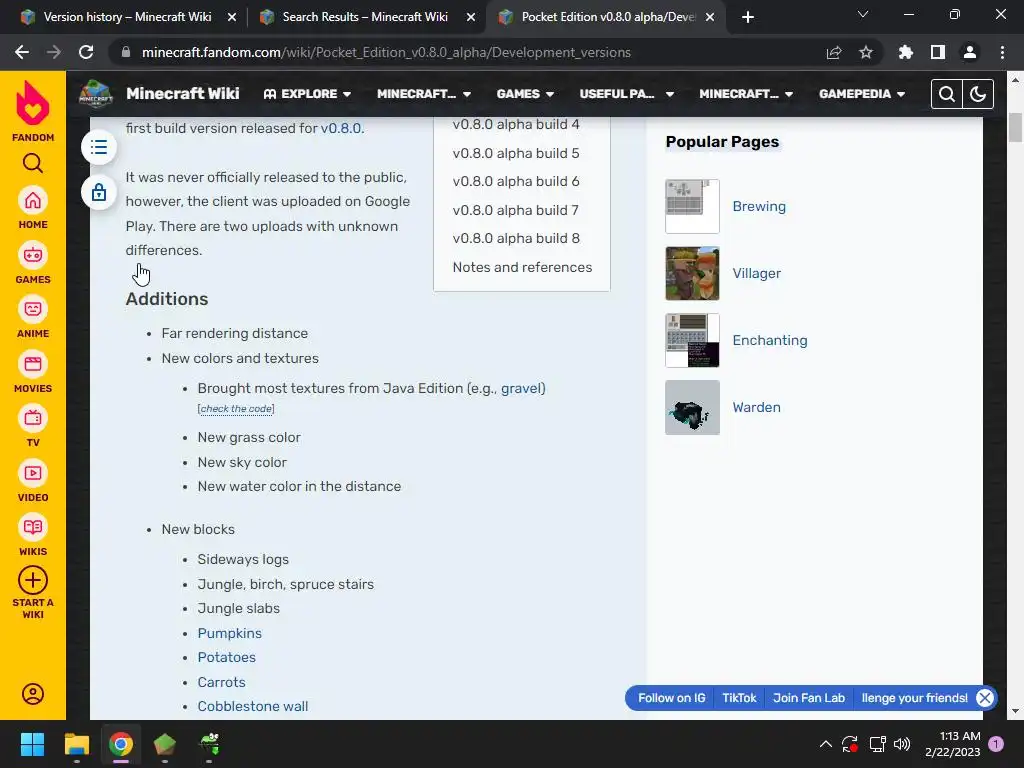Open the Chrome profile avatar icon
Image resolution: width=1024 pixels, height=768 pixels.
pyautogui.click(x=970, y=52)
